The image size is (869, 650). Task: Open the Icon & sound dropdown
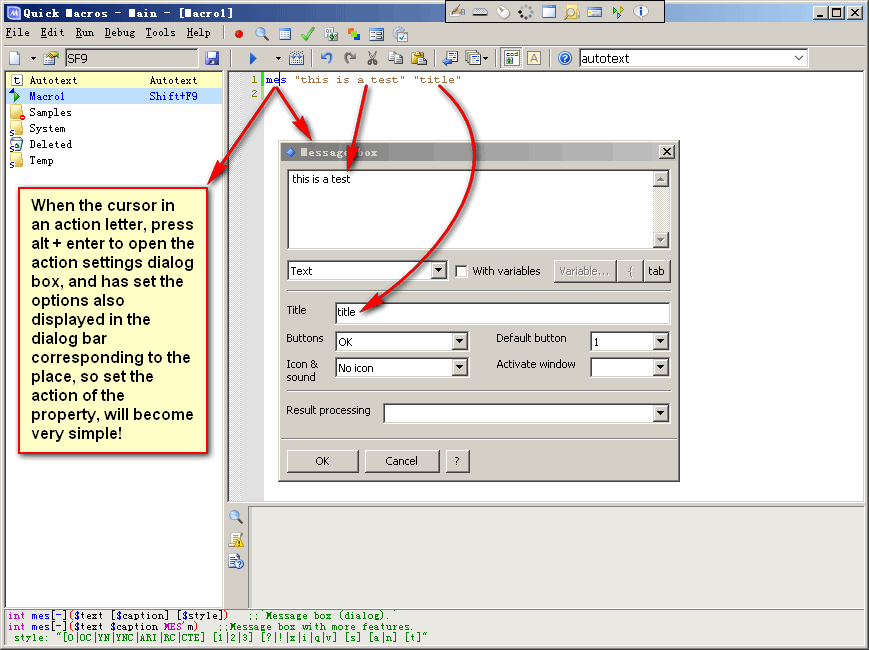tap(459, 368)
